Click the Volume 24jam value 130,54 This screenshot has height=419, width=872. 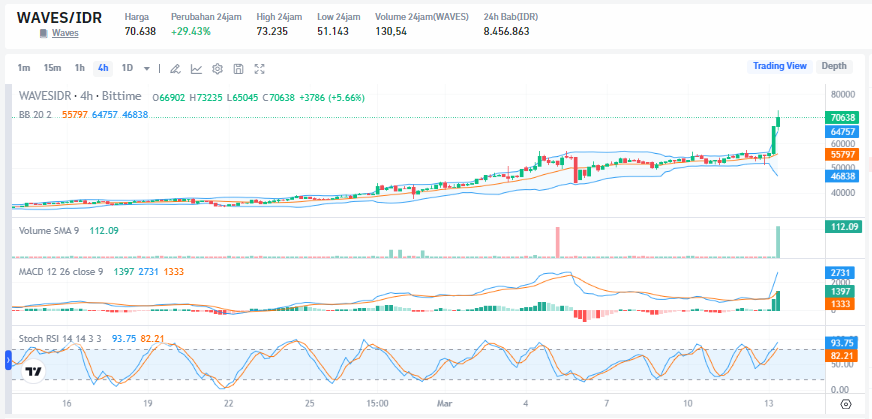tap(391, 31)
